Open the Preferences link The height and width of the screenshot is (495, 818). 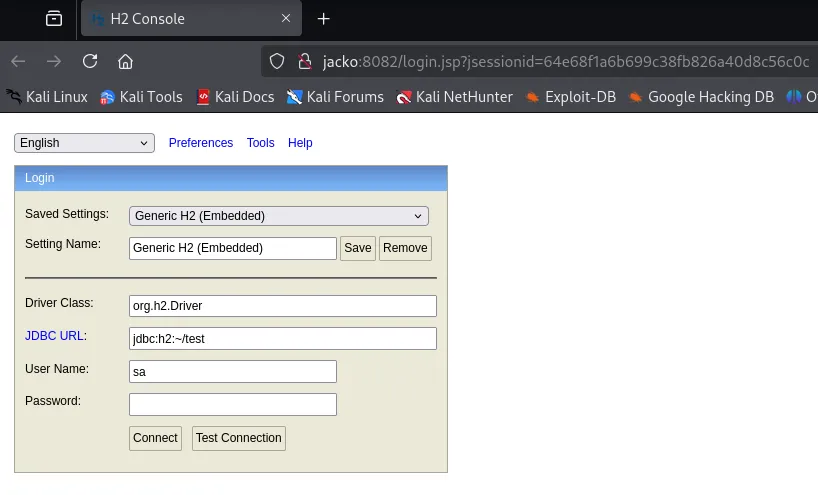pyautogui.click(x=201, y=143)
